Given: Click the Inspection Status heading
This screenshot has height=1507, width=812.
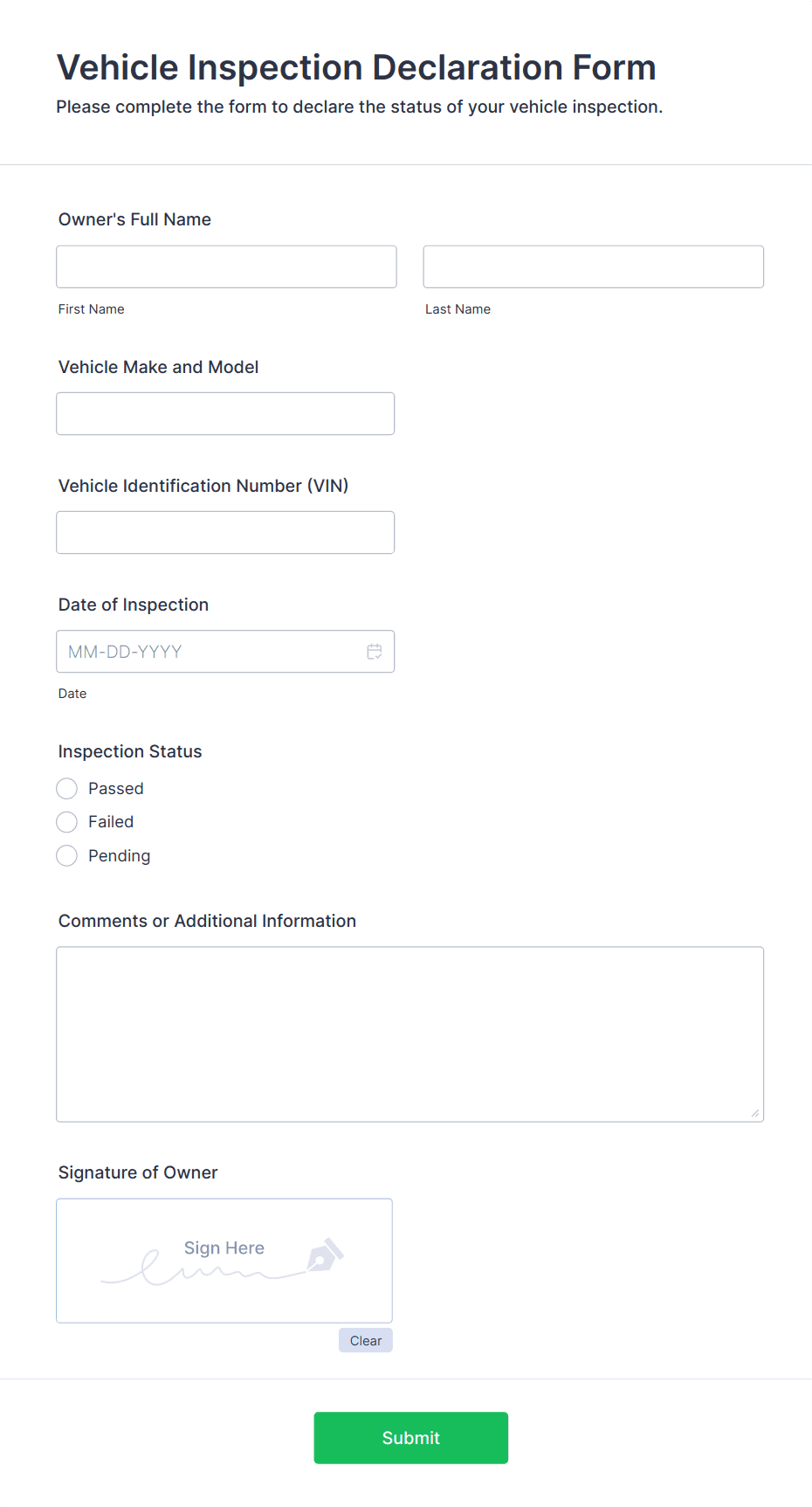Looking at the screenshot, I should coord(129,751).
